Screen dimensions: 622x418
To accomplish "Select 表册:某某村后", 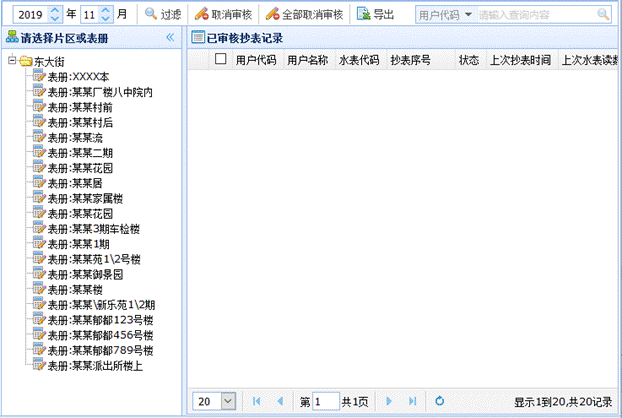I will click(x=80, y=122).
